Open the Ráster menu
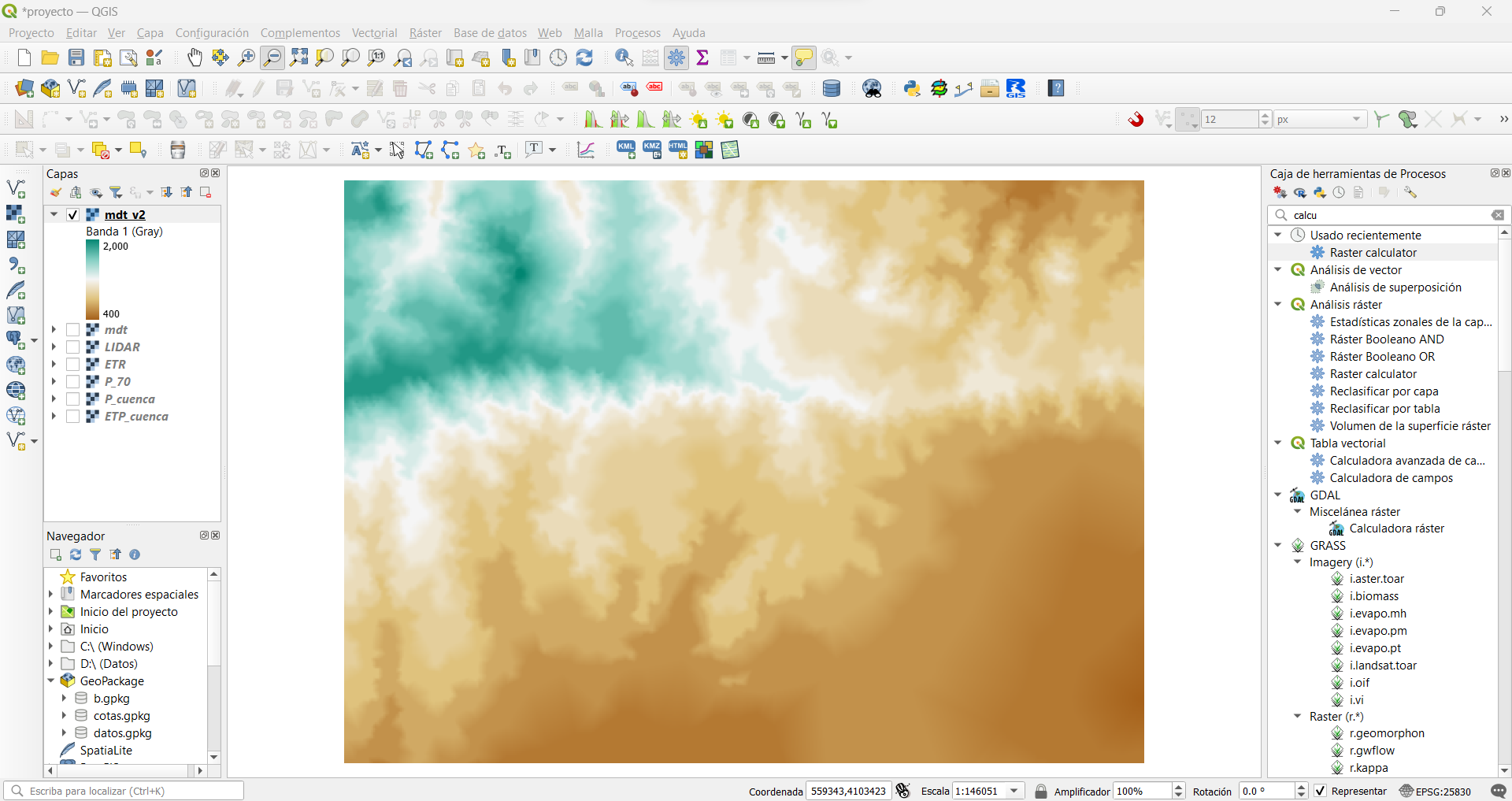The height and width of the screenshot is (801, 1512). (x=425, y=32)
